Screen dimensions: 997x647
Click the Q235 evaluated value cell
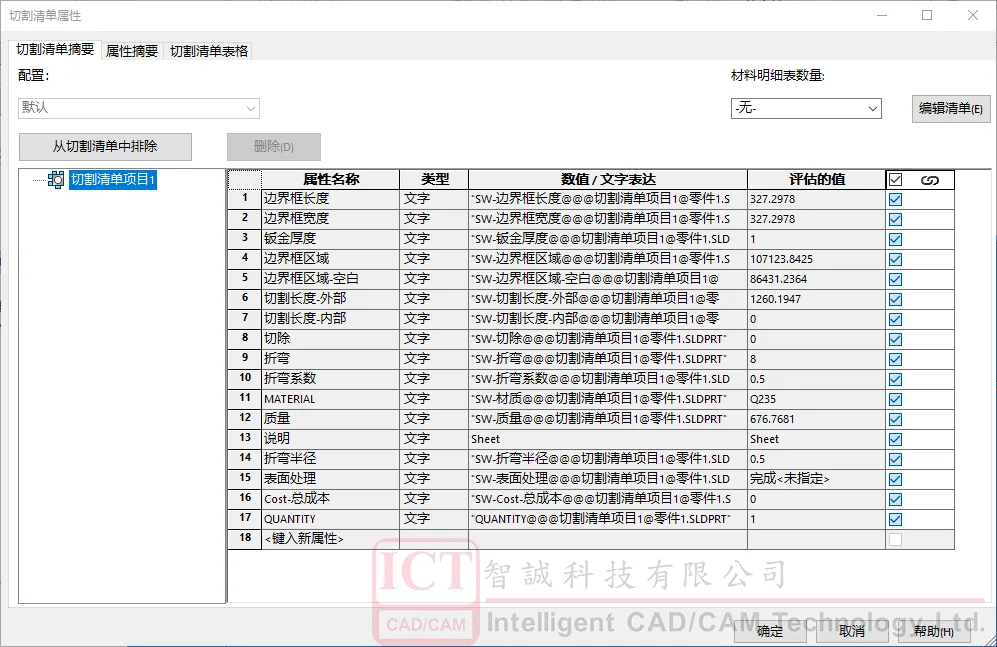tap(816, 399)
